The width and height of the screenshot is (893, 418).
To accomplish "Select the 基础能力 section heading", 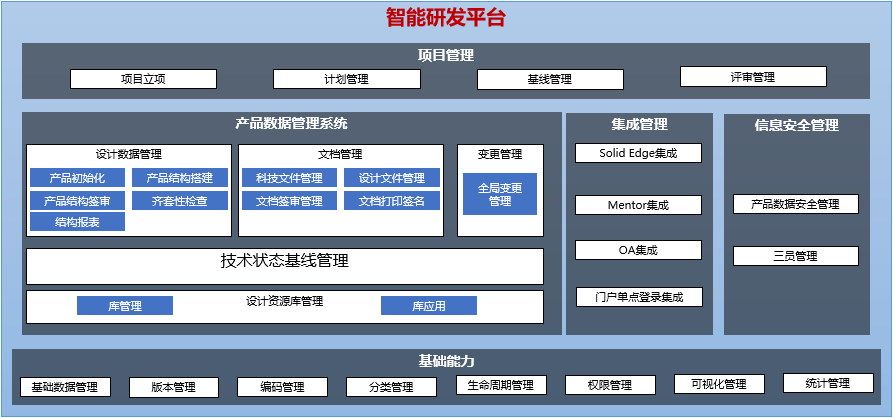I will click(446, 361).
